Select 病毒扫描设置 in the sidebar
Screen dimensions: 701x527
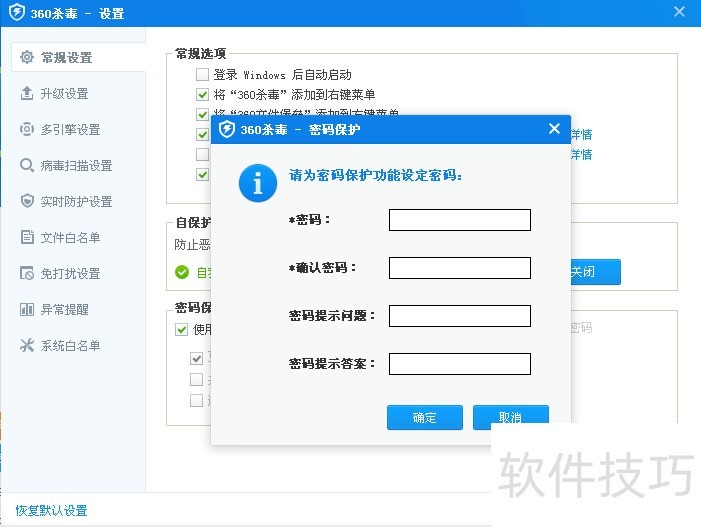(76, 166)
